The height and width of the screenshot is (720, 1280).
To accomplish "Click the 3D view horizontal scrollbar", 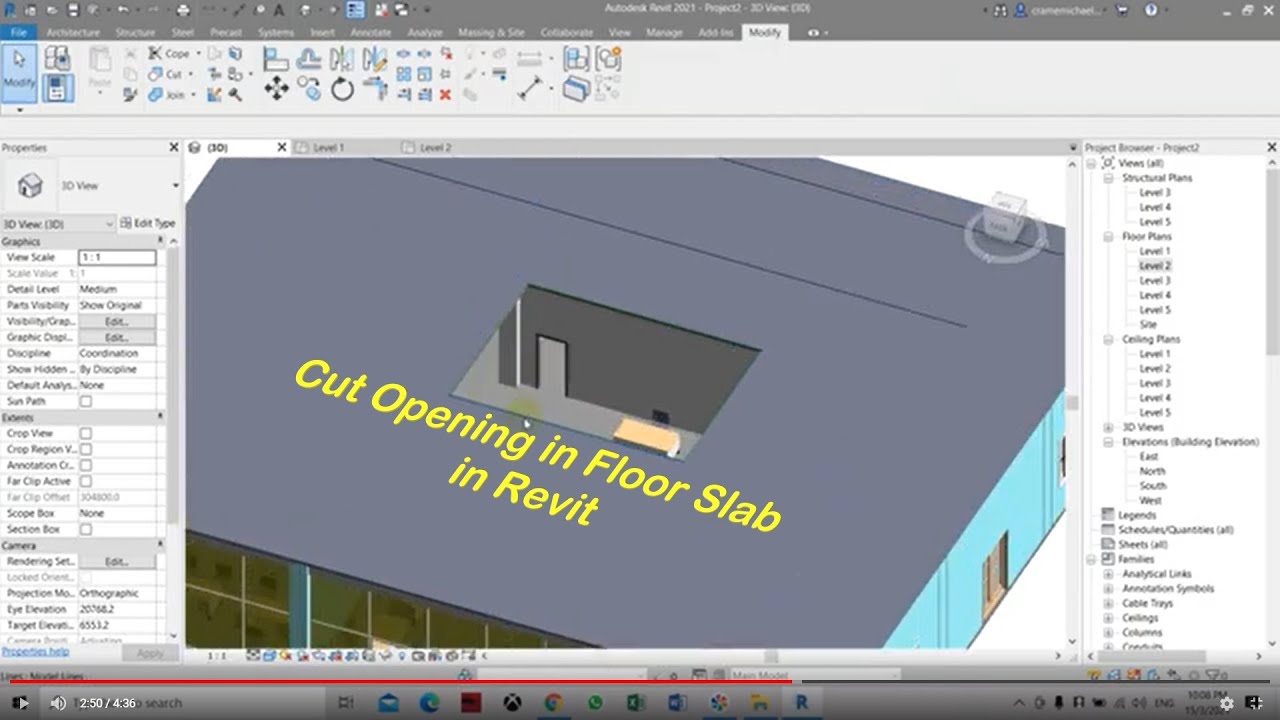I will pos(770,656).
